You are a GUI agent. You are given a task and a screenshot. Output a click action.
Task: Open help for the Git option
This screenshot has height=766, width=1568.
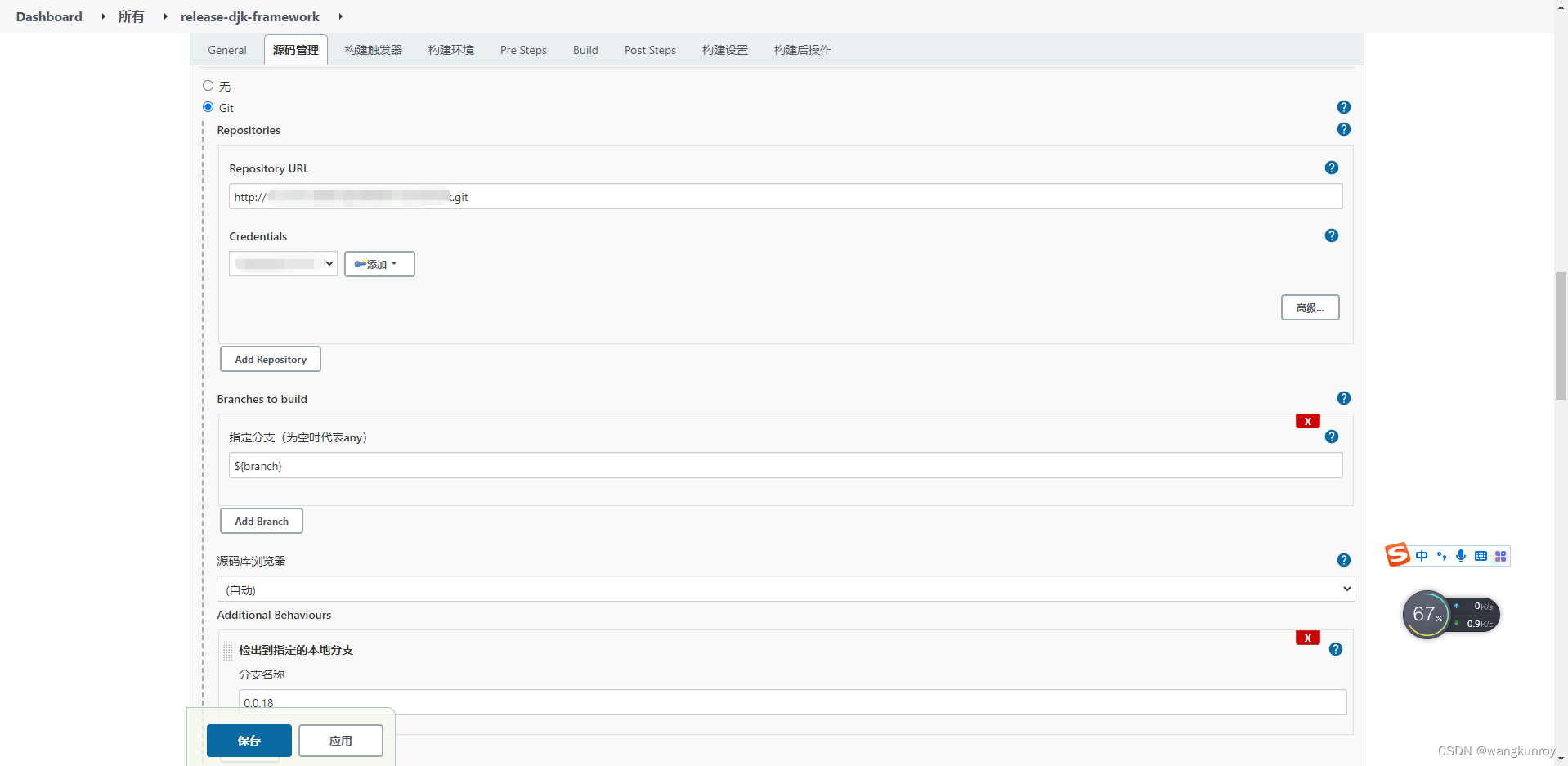(x=1343, y=107)
